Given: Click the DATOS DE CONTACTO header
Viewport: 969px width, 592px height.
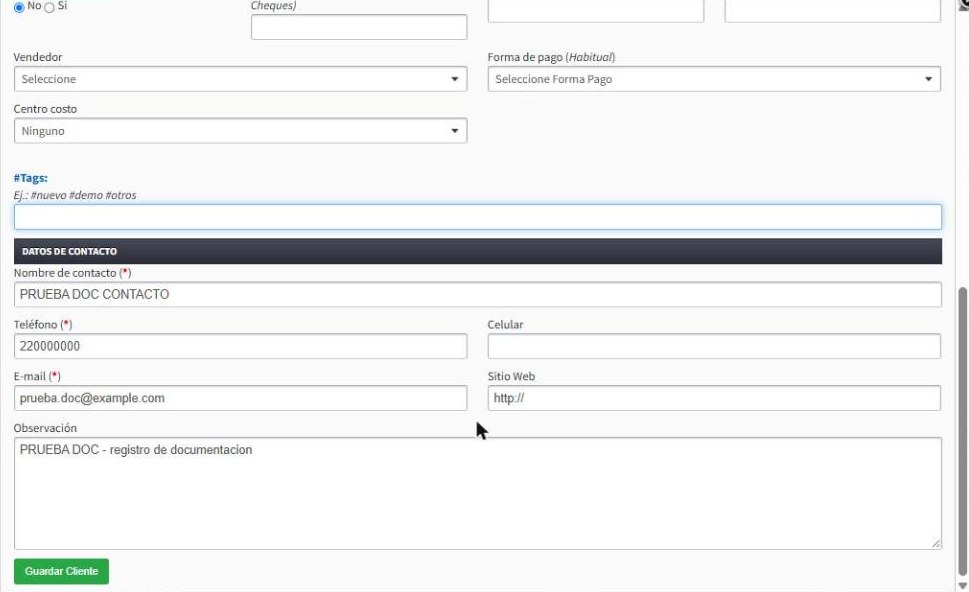Looking at the screenshot, I should (x=478, y=252).
